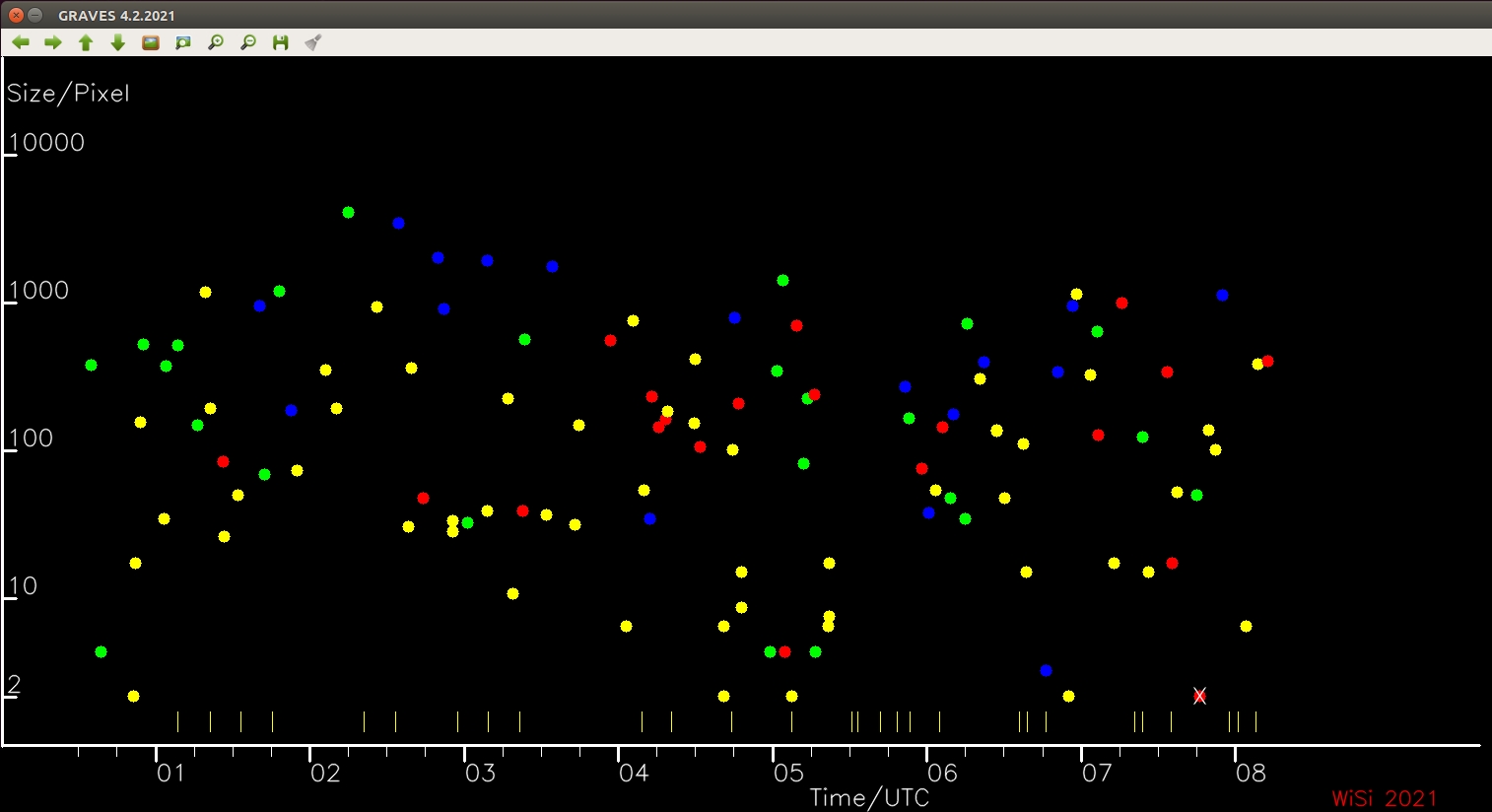Click the blue data point with the smallest size

(1046, 670)
